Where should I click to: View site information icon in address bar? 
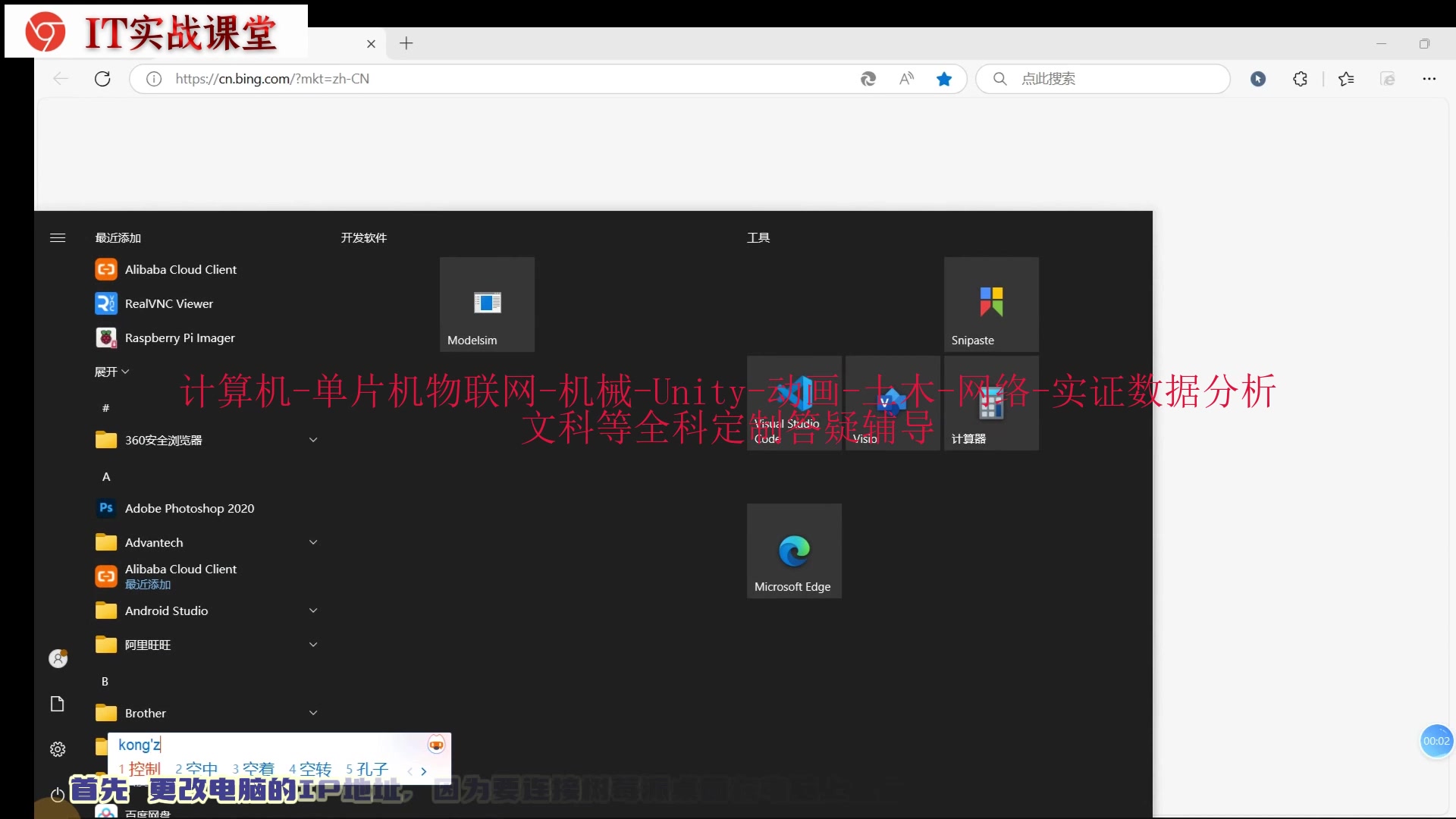pos(154,79)
